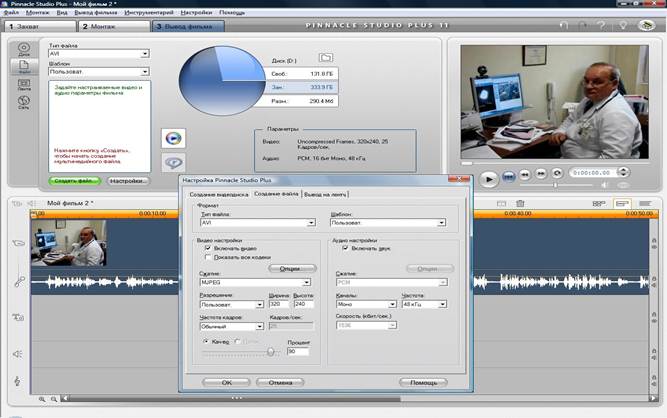Image resolution: width=667 pixels, height=418 pixels.
Task: Click OK in settings dialog
Action: tap(226, 383)
